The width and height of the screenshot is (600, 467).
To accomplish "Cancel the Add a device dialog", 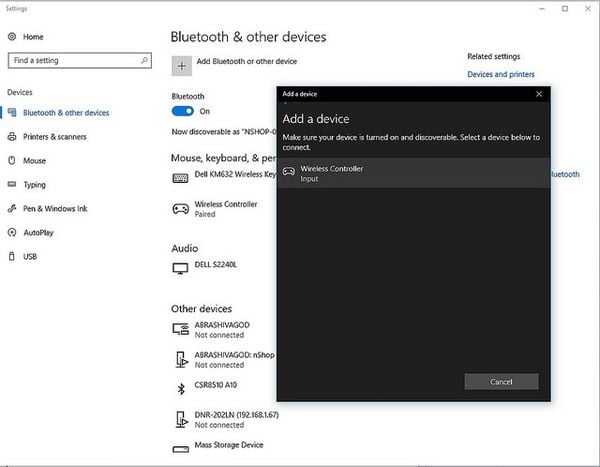I will coord(501,382).
